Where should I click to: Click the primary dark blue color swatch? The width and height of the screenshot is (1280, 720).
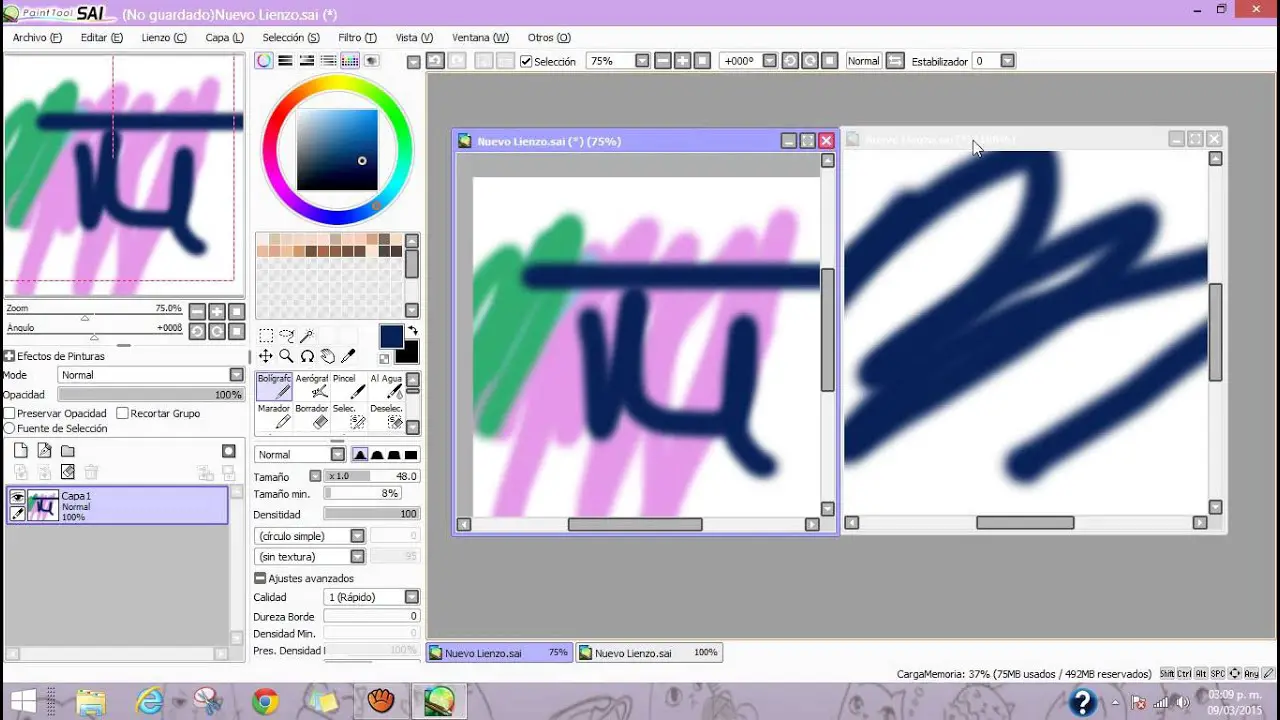point(391,336)
